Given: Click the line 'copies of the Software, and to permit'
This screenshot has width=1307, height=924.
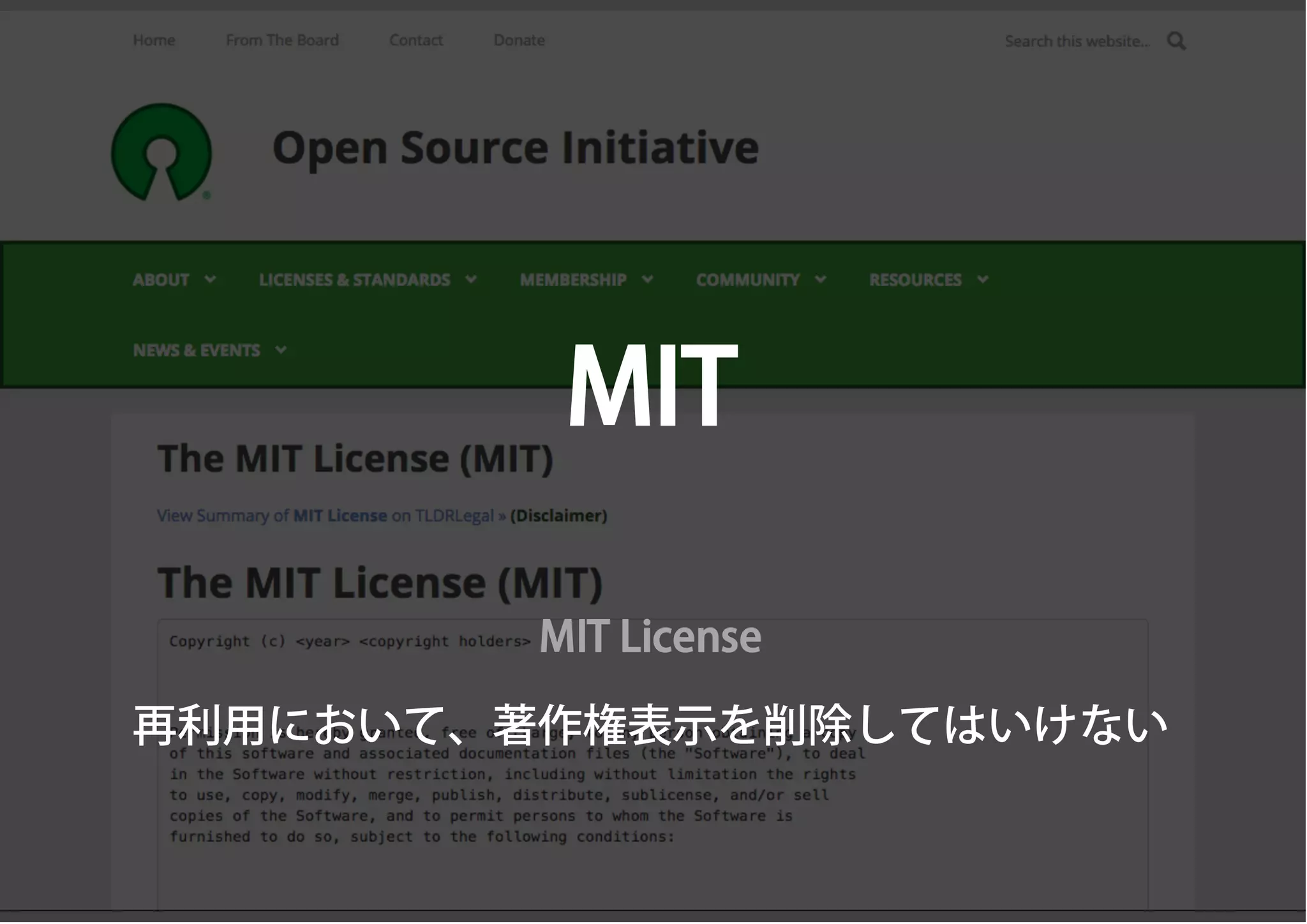Looking at the screenshot, I should (481, 816).
